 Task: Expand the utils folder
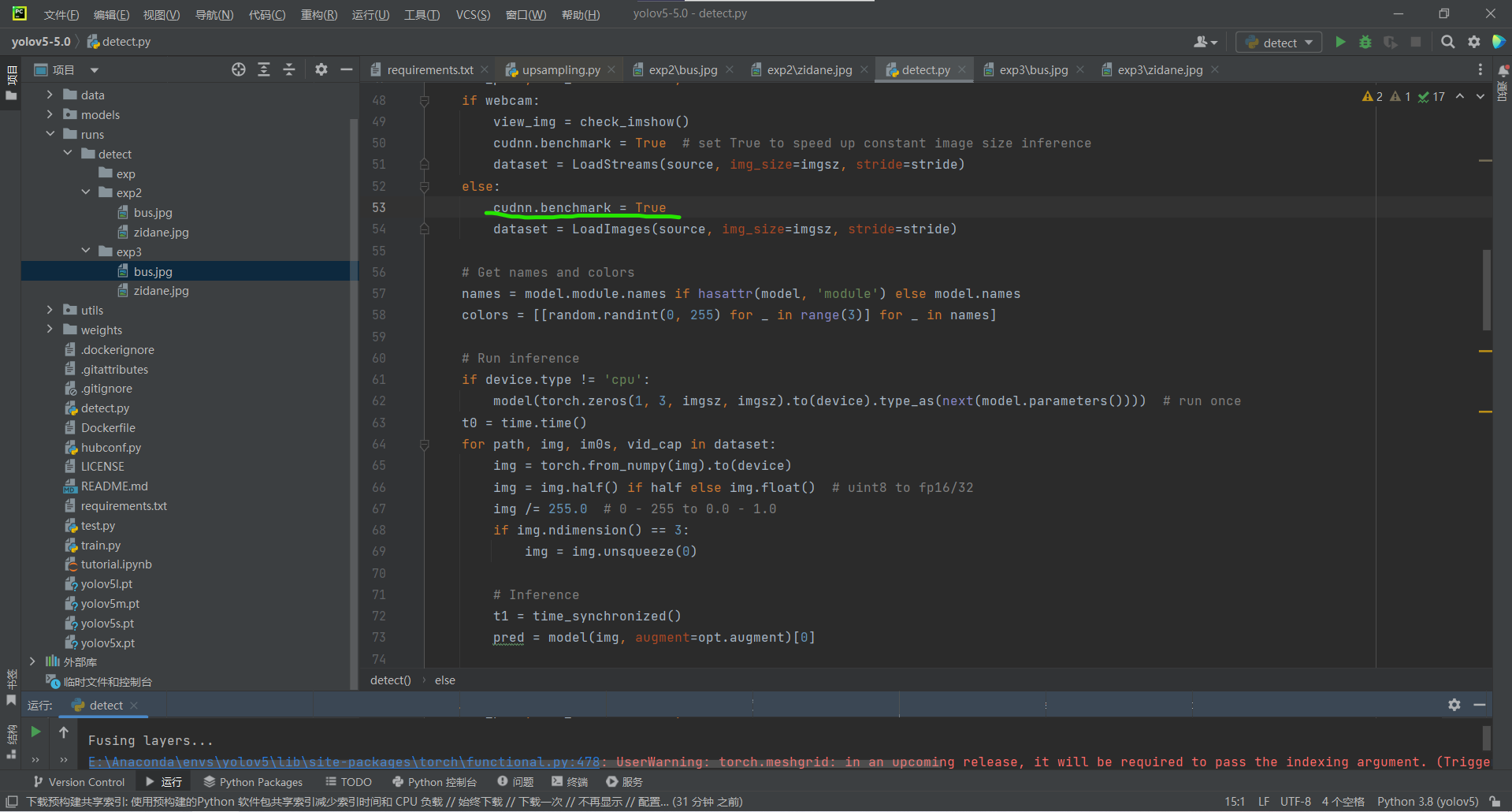(50, 310)
